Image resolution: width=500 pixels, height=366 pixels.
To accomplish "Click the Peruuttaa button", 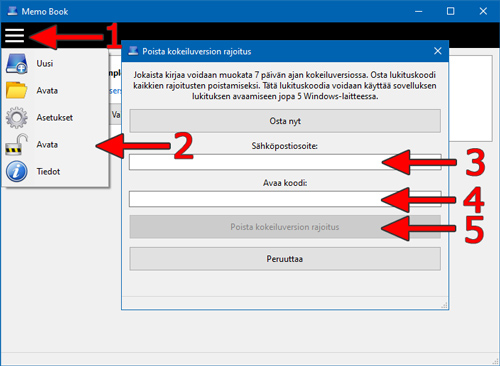I will pyautogui.click(x=285, y=259).
